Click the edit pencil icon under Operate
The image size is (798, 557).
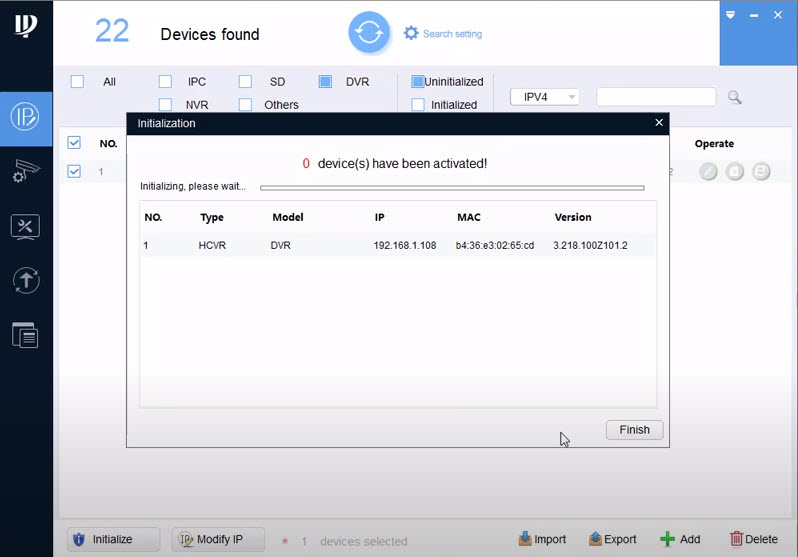(708, 172)
